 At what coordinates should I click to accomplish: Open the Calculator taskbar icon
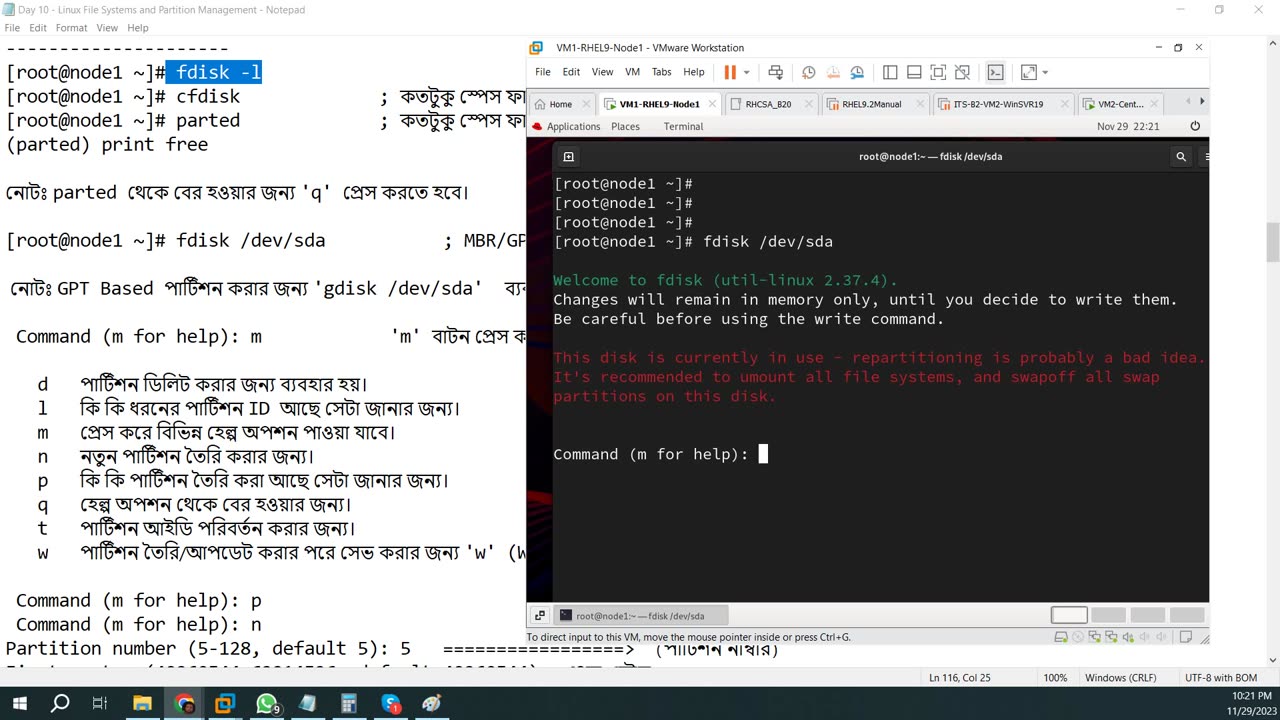(349, 704)
